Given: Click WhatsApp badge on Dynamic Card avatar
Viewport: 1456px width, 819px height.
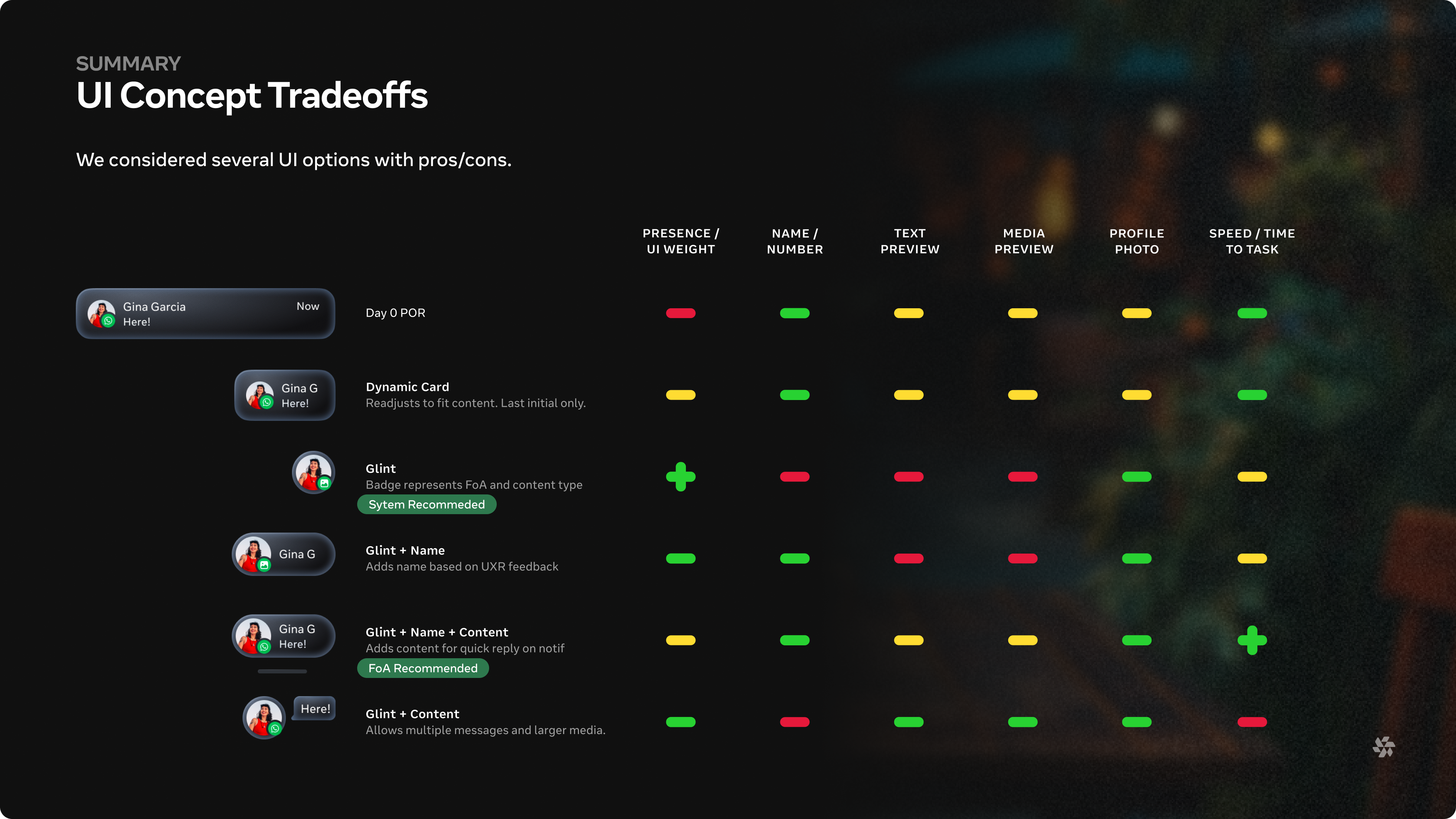Looking at the screenshot, I should pos(267,402).
